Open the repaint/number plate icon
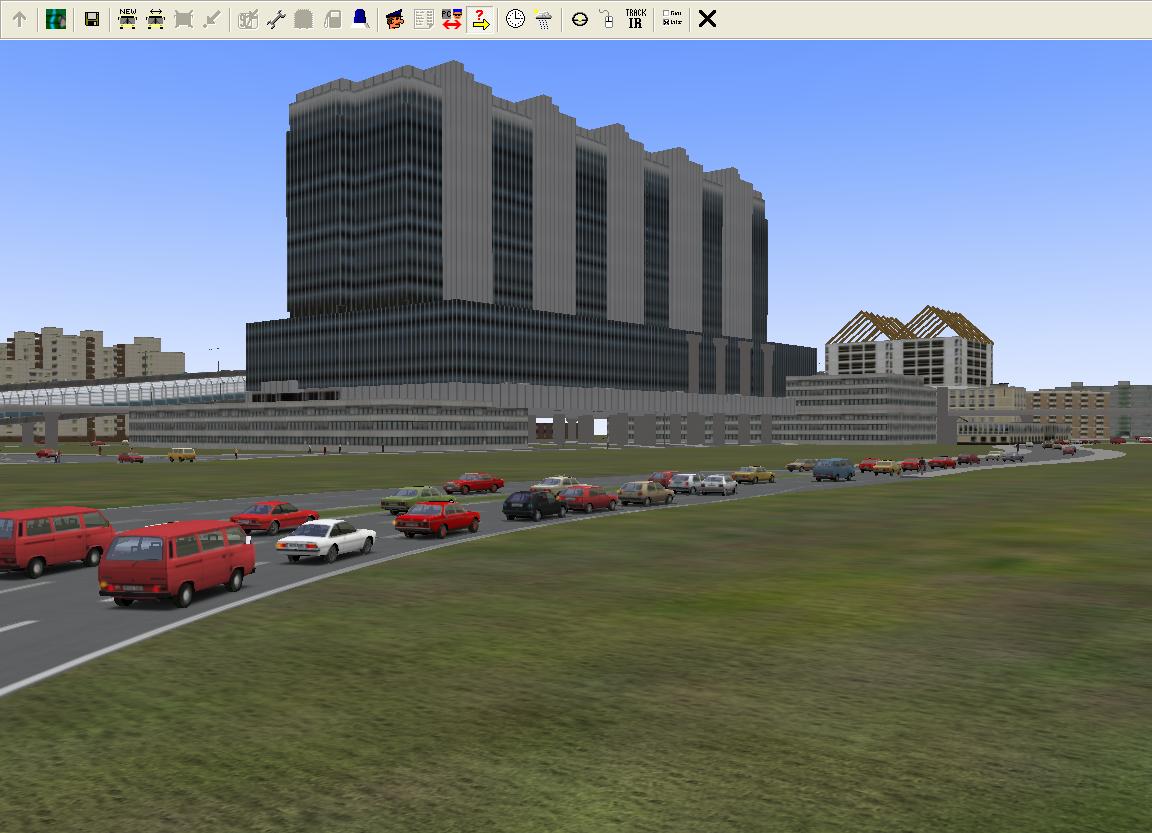The image size is (1152, 833). (248, 19)
